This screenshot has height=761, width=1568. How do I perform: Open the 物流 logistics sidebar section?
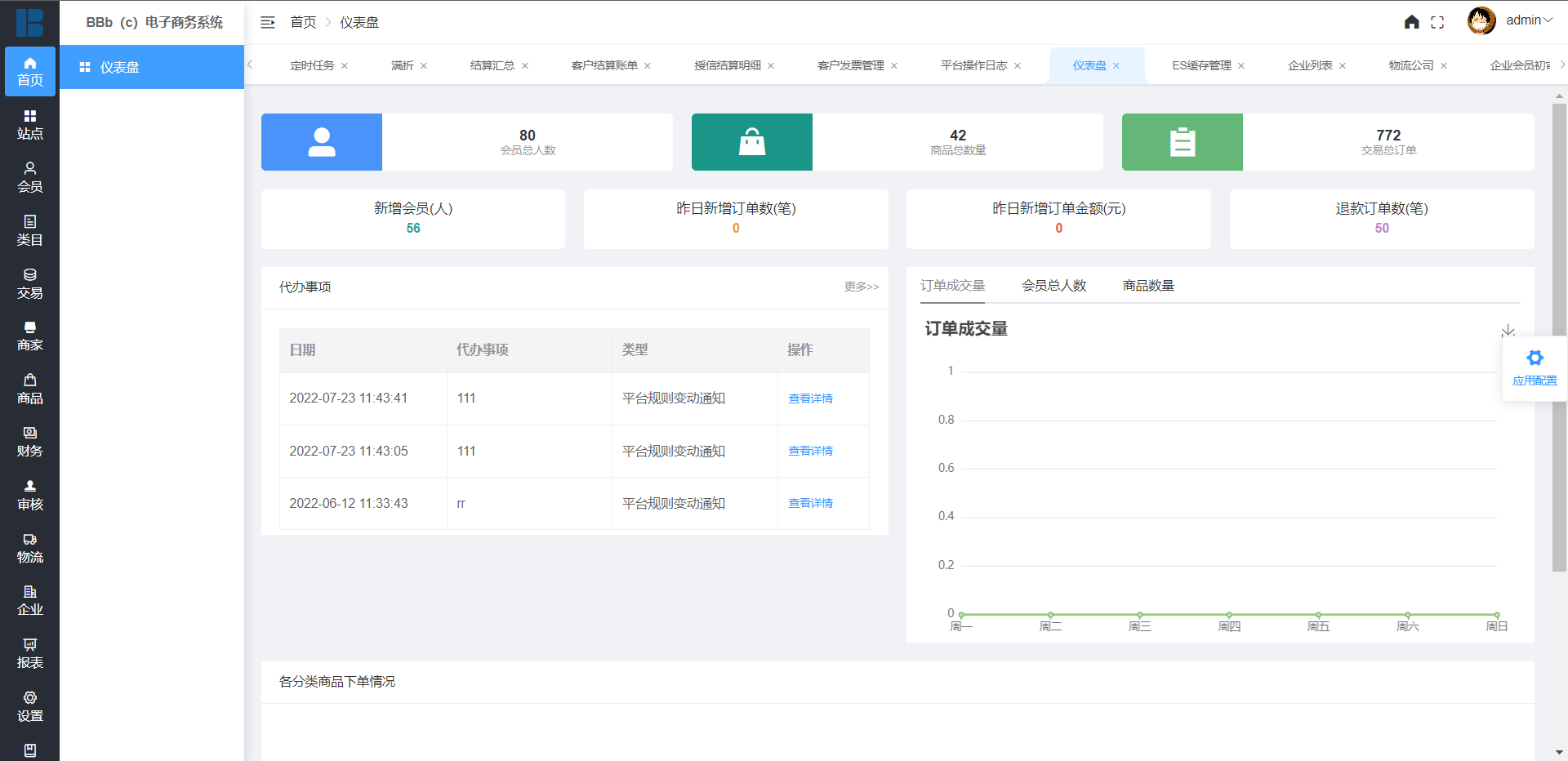click(30, 548)
